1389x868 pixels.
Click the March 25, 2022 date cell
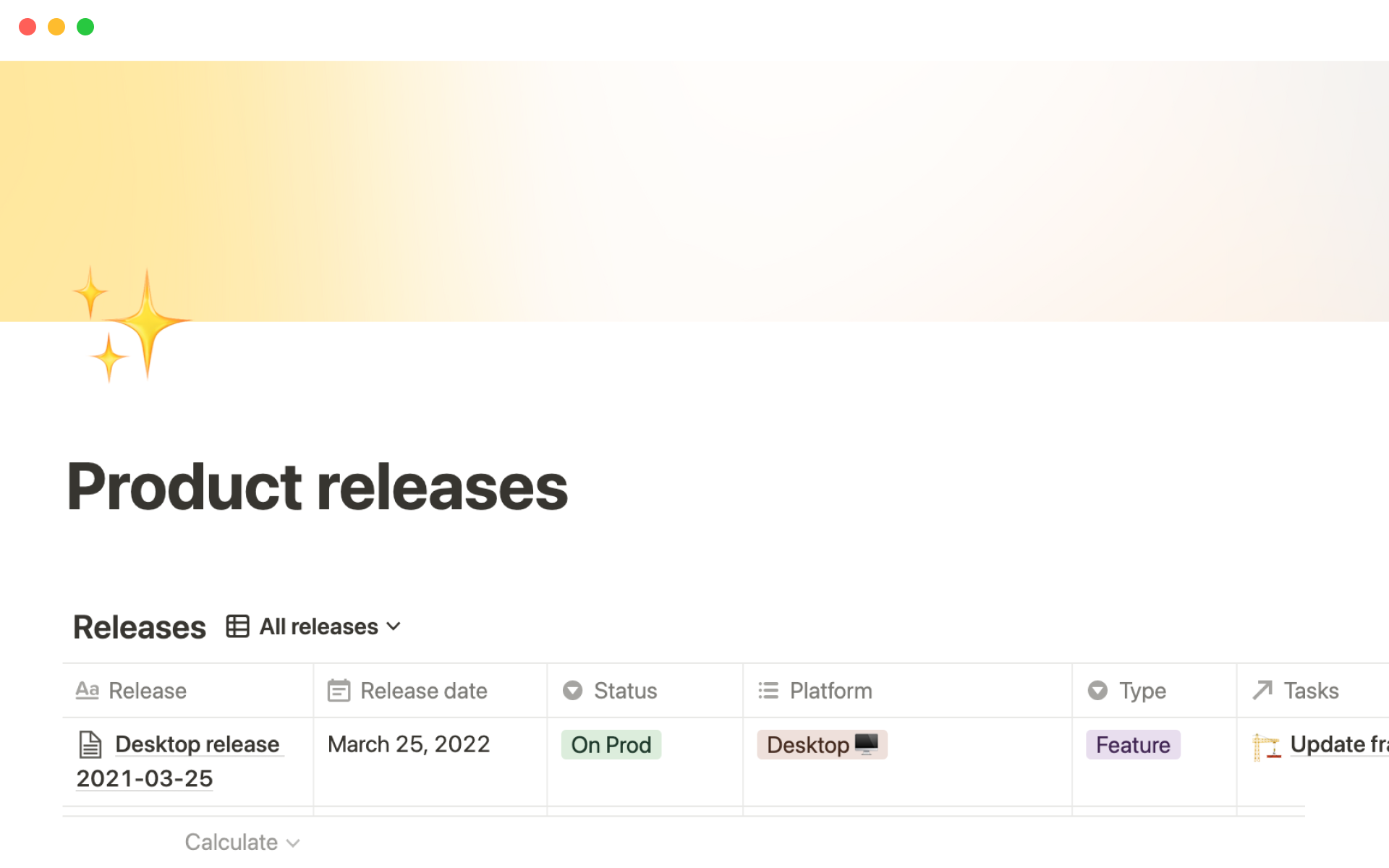[x=409, y=744]
